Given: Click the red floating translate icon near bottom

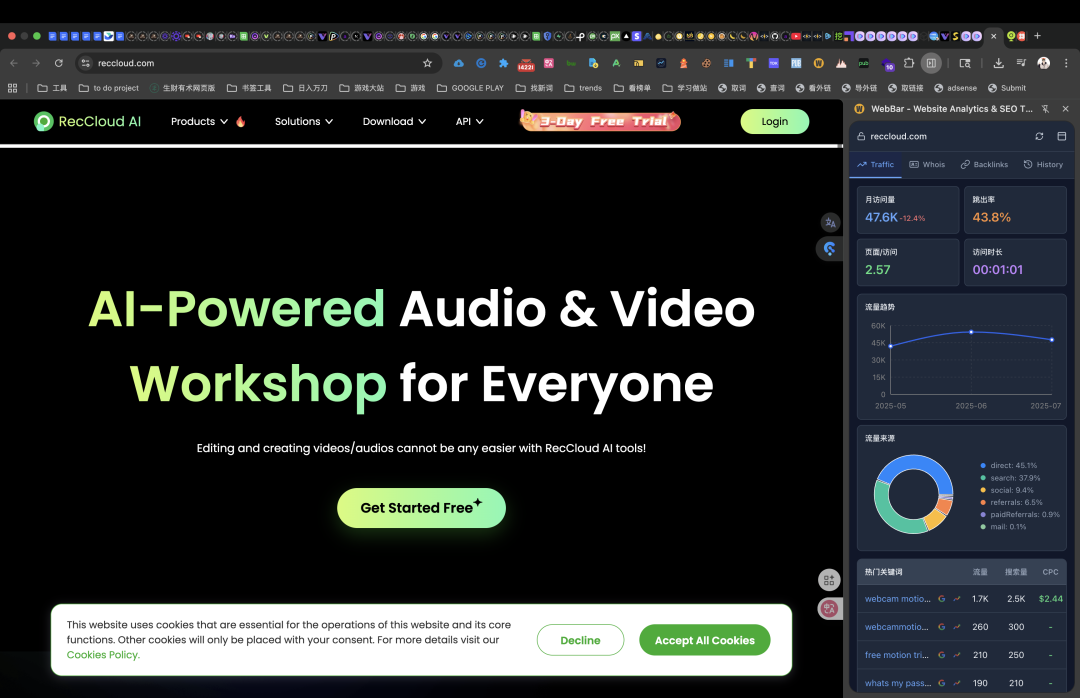Looking at the screenshot, I should tap(829, 608).
